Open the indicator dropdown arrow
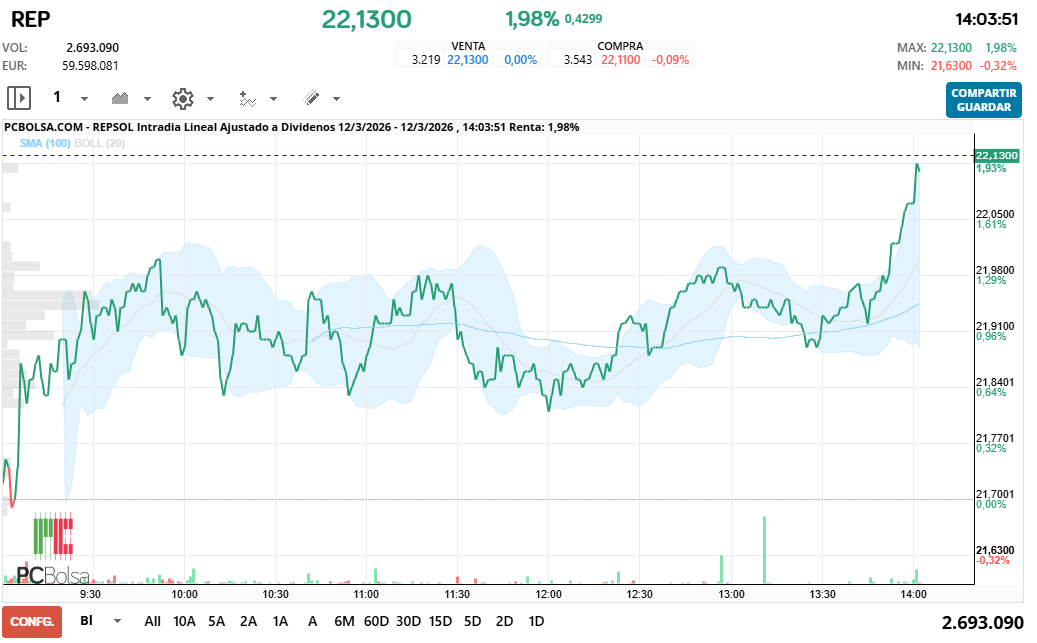 click(275, 99)
